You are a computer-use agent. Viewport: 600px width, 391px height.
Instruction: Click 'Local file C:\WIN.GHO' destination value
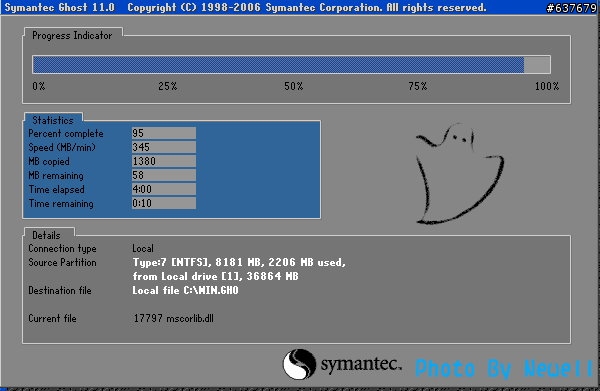pyautogui.click(x=186, y=290)
